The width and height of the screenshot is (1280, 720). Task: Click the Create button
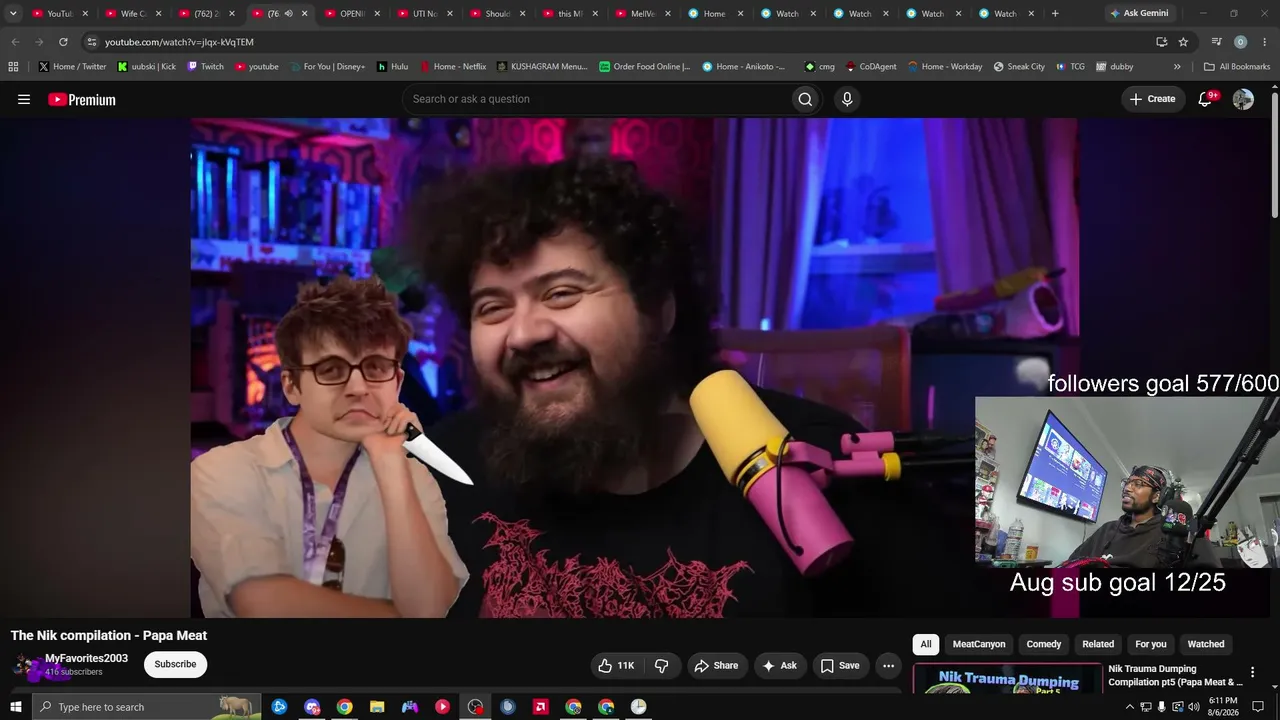tap(1153, 99)
